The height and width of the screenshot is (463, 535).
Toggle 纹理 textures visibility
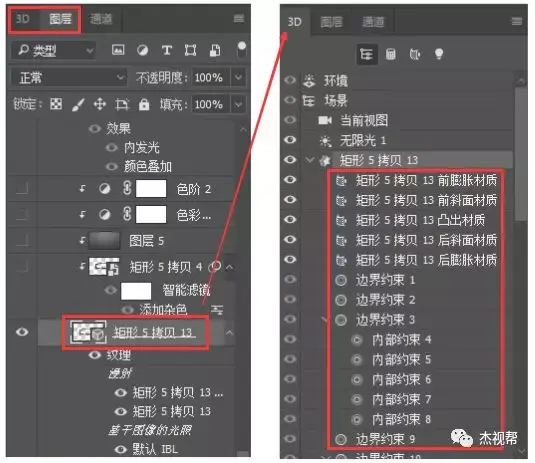pos(95,355)
